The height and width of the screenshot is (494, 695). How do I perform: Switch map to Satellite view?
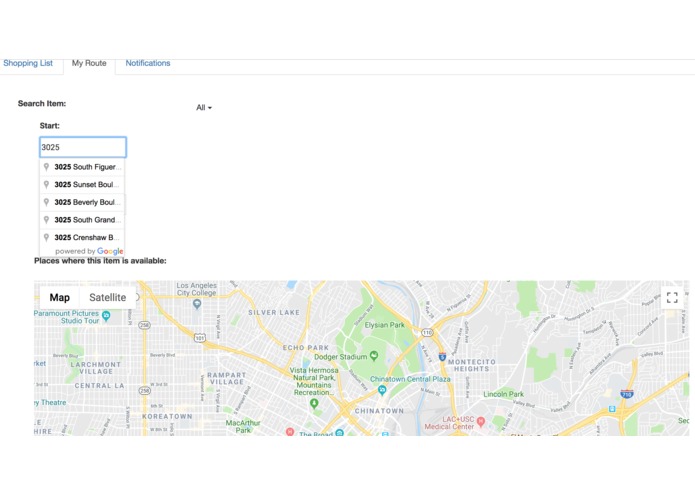(x=108, y=297)
